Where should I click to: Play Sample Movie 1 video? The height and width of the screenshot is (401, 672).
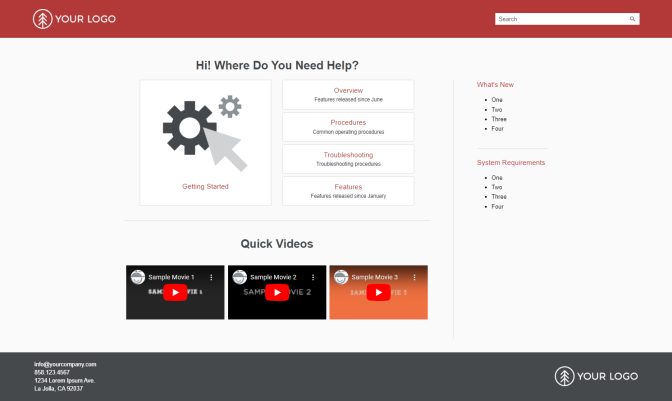(x=175, y=293)
